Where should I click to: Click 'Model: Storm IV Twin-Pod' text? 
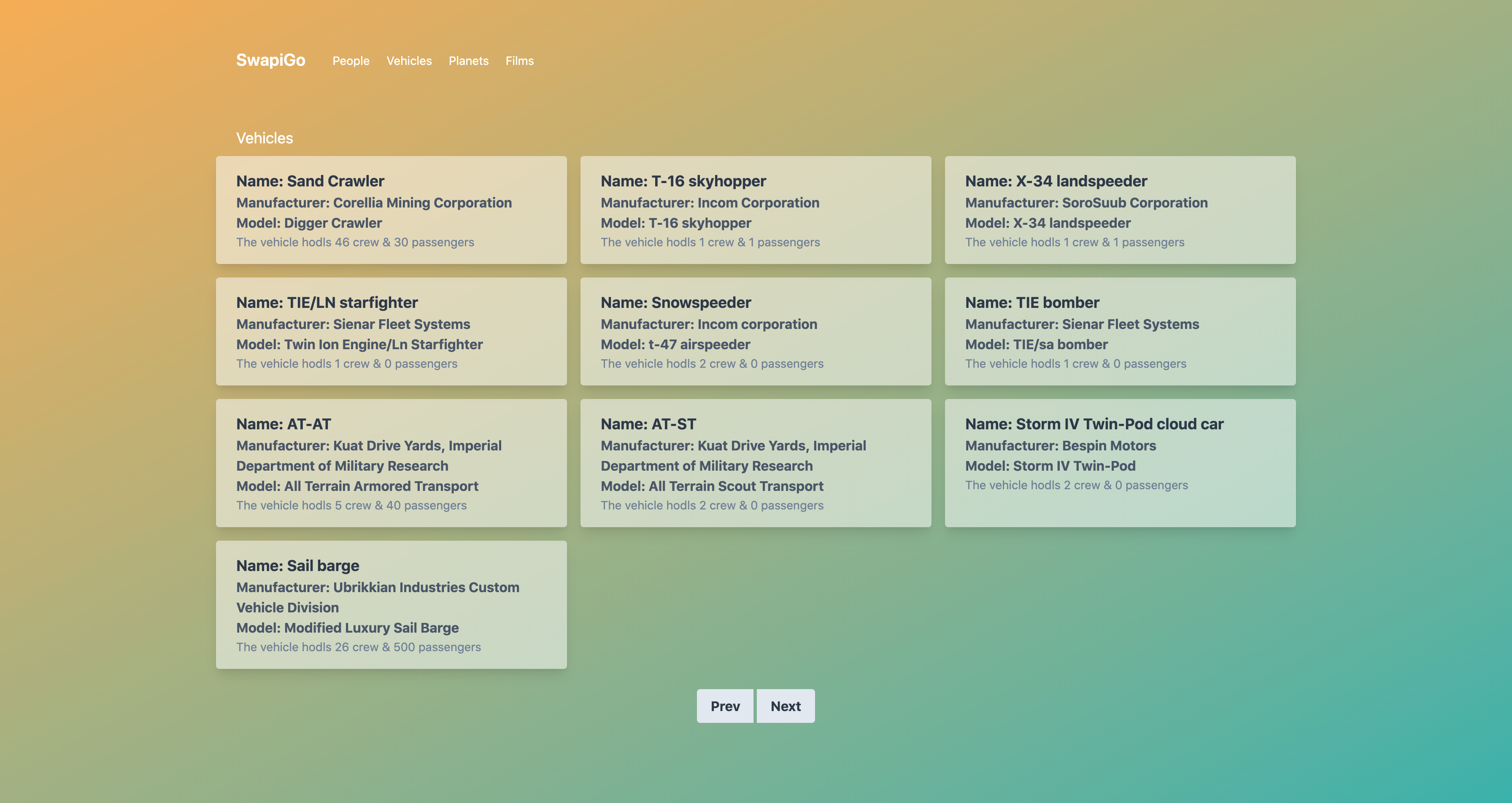[1050, 466]
